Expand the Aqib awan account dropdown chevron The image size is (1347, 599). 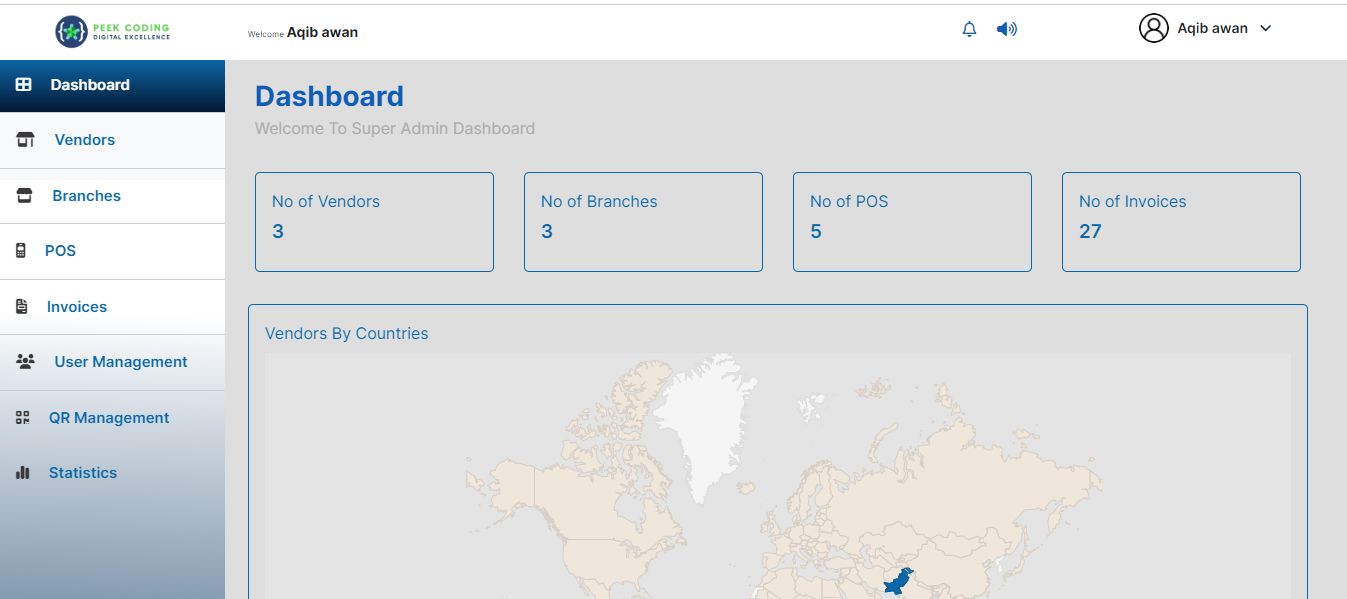pyautogui.click(x=1266, y=29)
